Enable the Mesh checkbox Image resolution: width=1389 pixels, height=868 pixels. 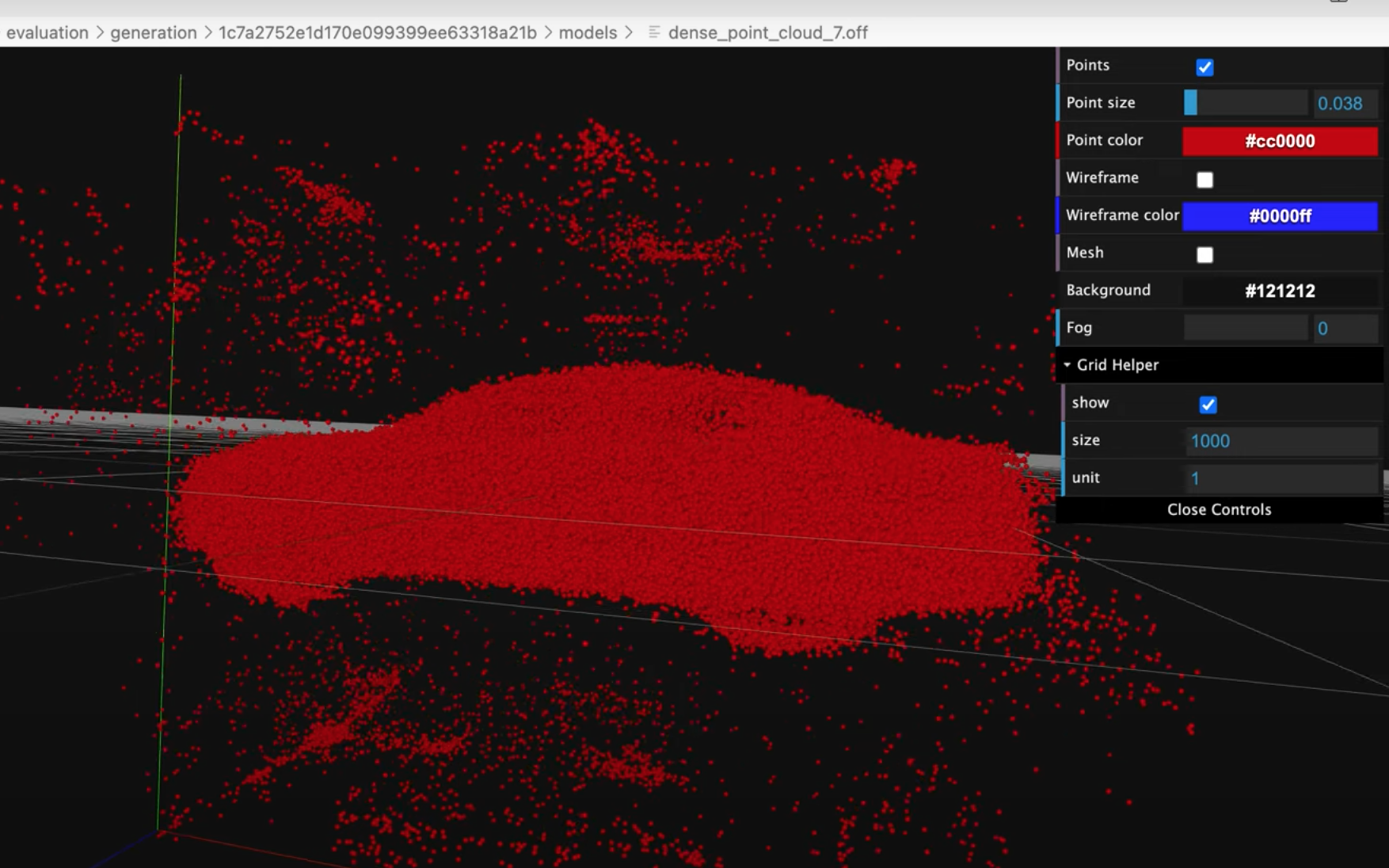1204,254
